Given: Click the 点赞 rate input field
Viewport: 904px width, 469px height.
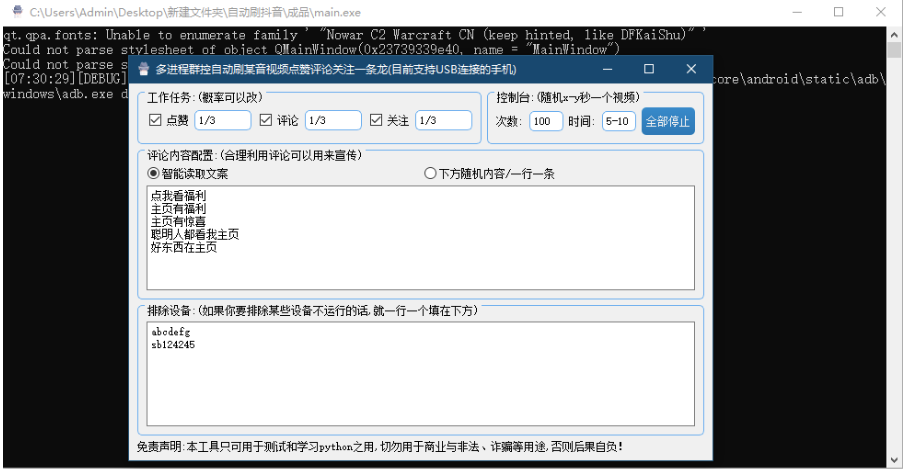Looking at the screenshot, I should click(x=222, y=120).
